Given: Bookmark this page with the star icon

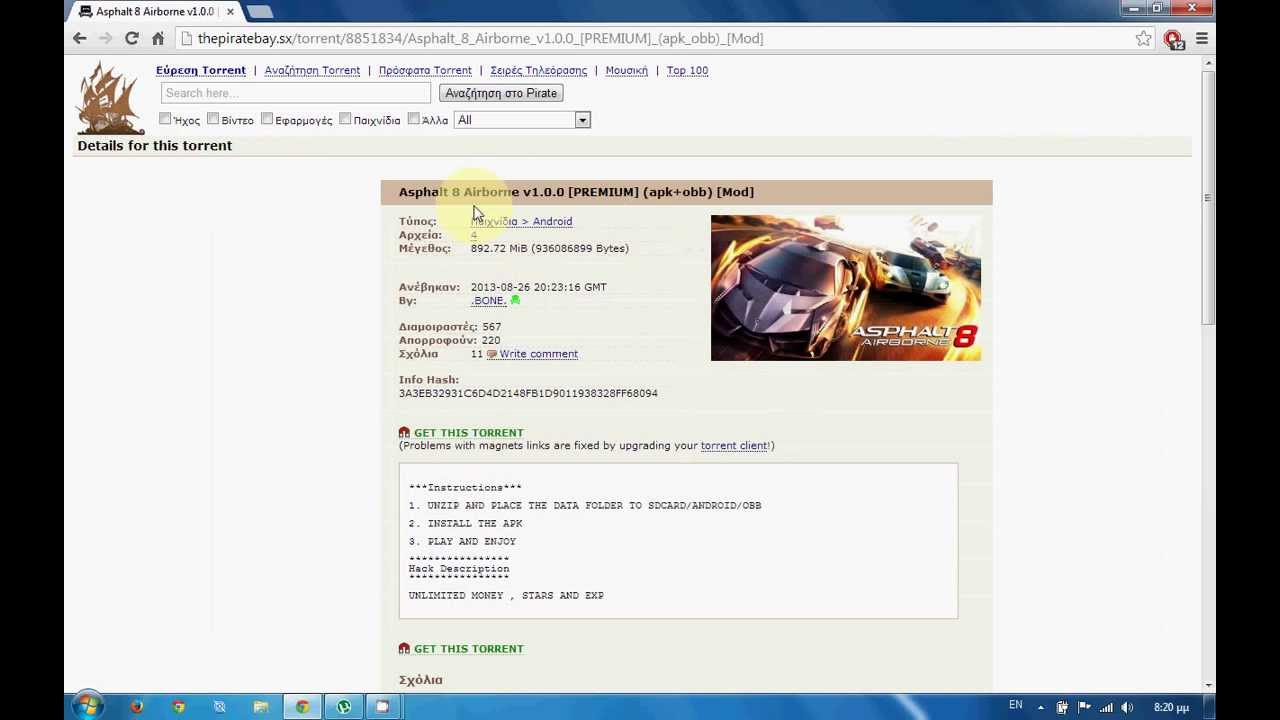Looking at the screenshot, I should 1143,38.
